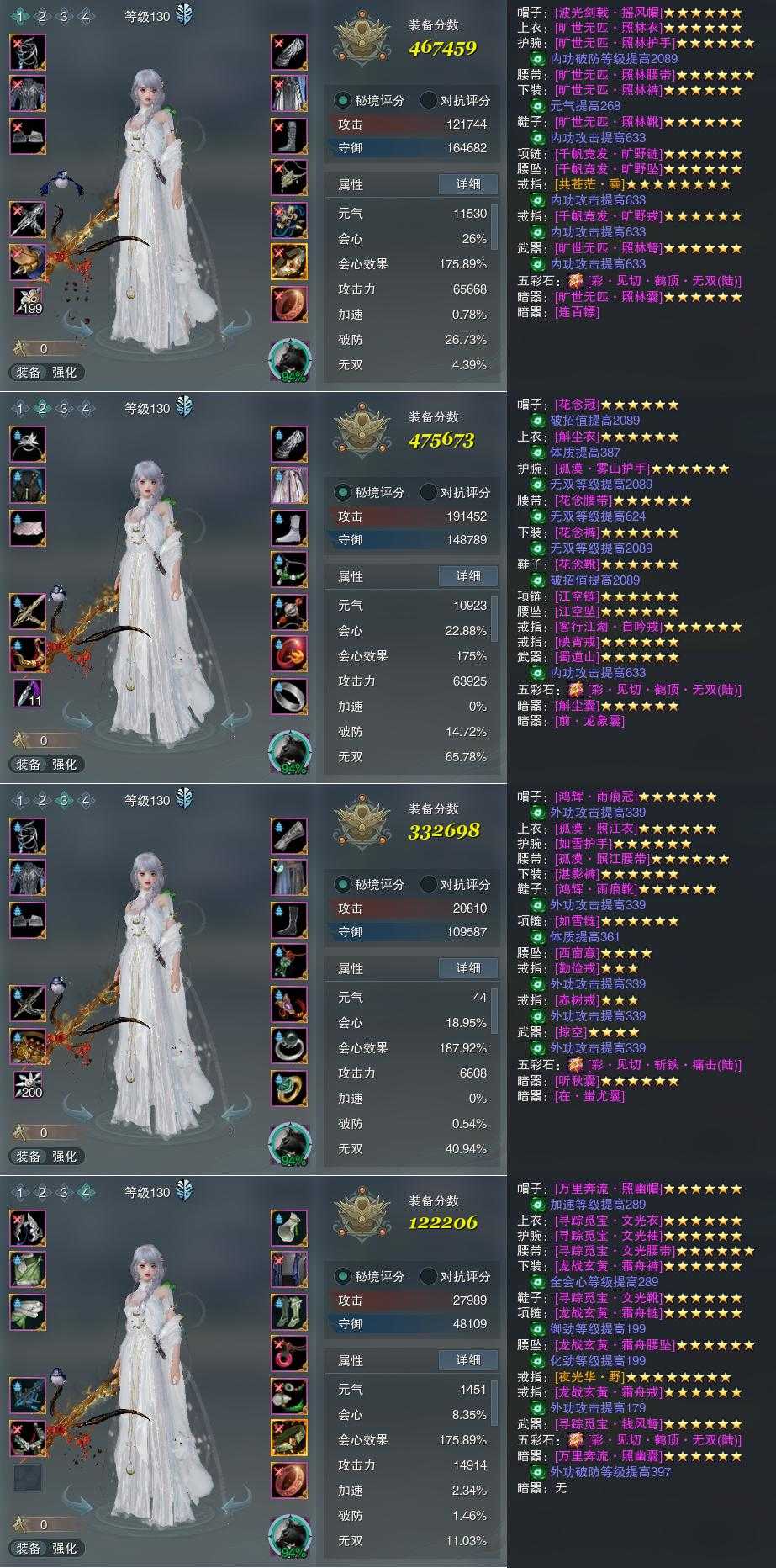The height and width of the screenshot is (1568, 776).
Task: Click the green gem ring slot beside score 332698
Action: tap(289, 1089)
